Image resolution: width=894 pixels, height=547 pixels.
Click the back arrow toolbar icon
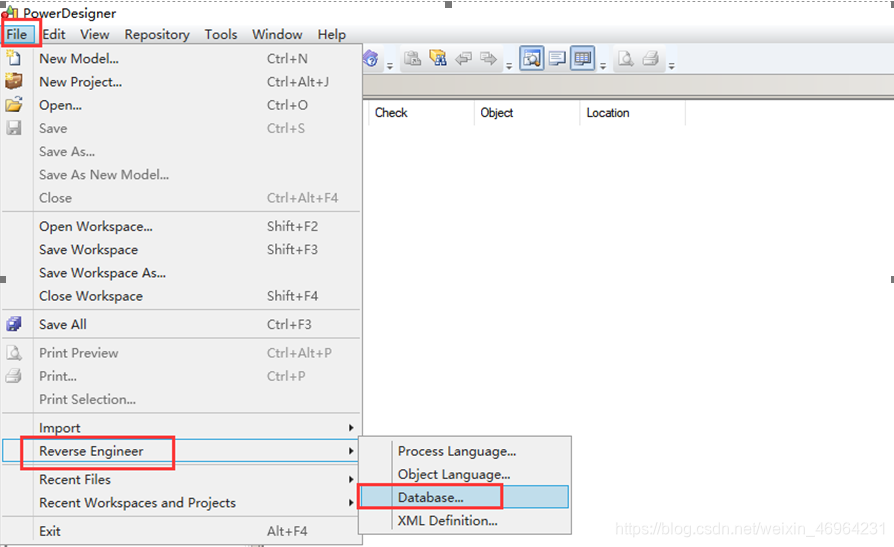[x=463, y=58]
